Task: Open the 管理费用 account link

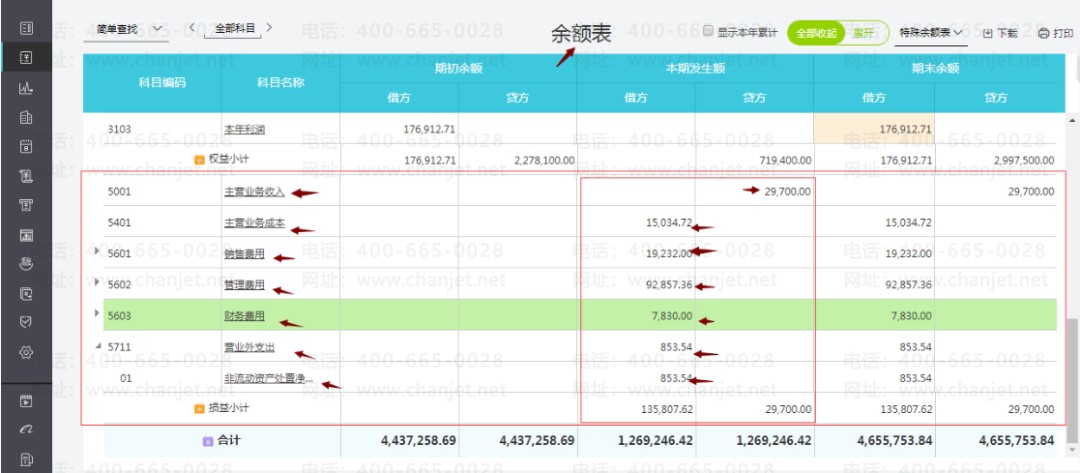Action: pos(245,285)
